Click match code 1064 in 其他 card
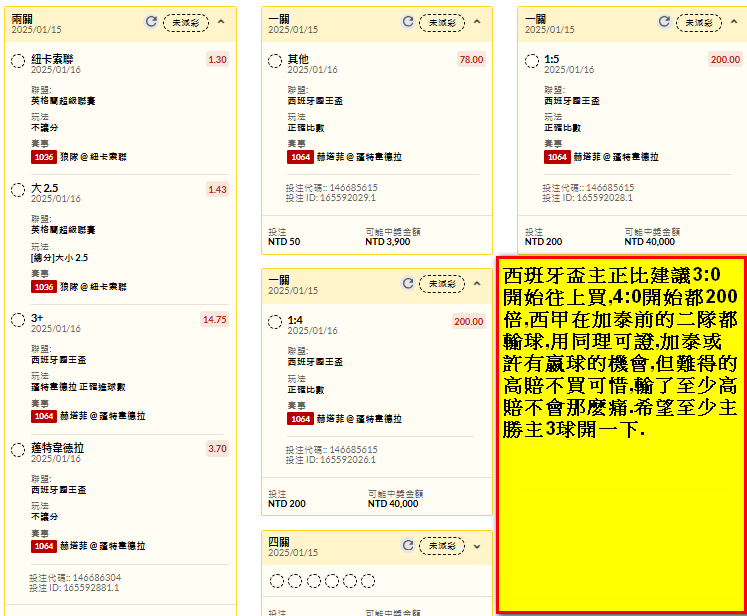This screenshot has height=616, width=747. [300, 157]
